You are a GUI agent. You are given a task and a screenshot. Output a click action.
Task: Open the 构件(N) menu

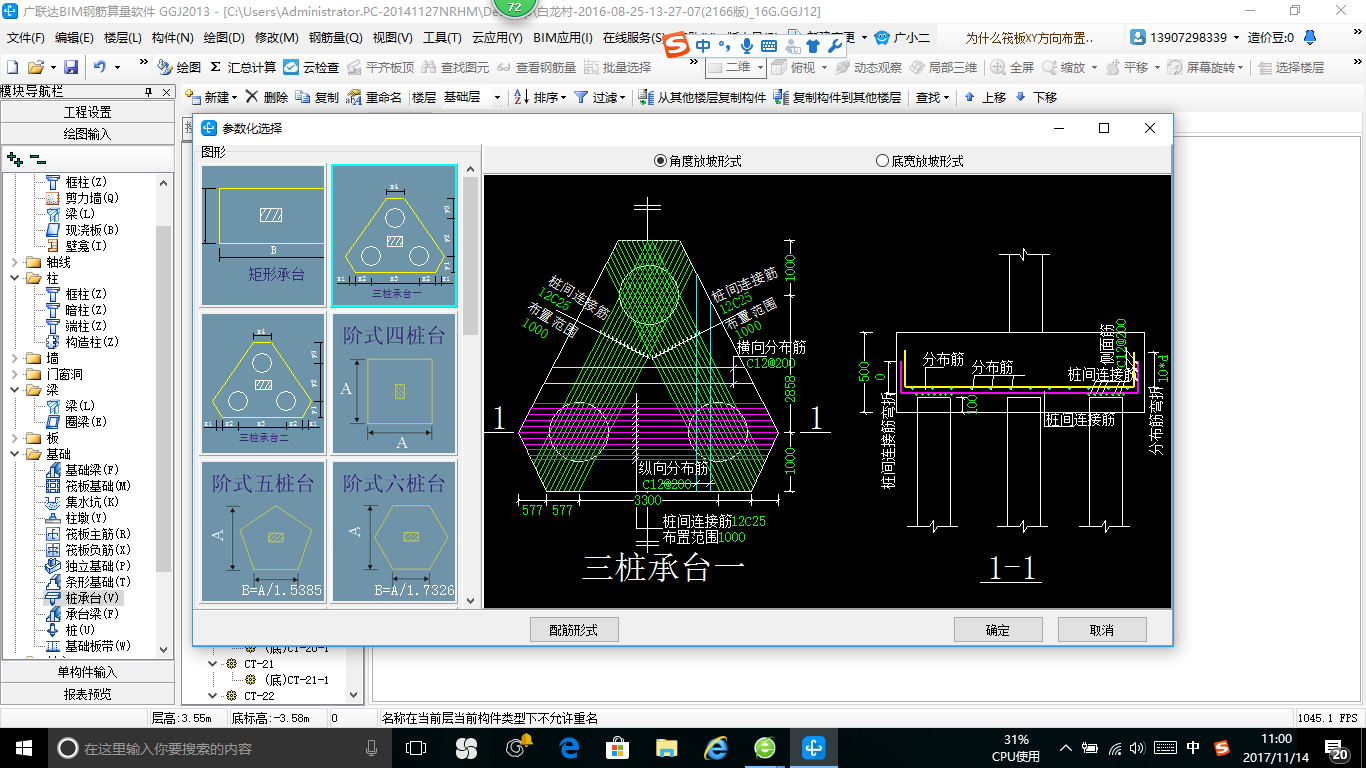click(x=172, y=38)
